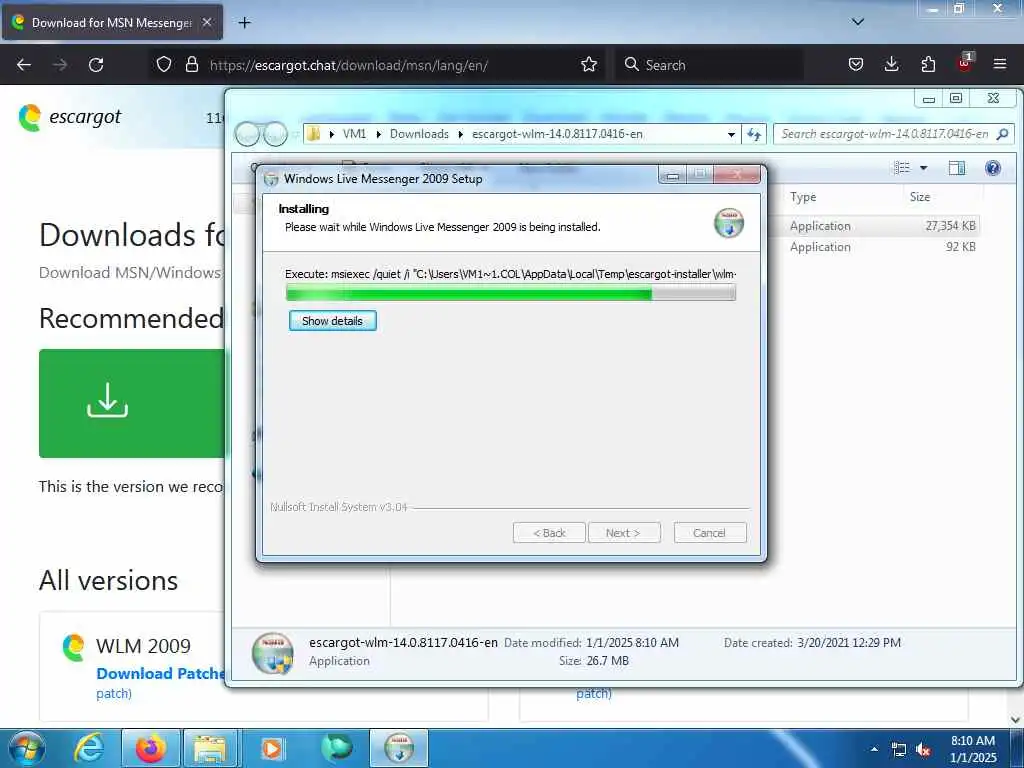Click the < Back button in Setup
This screenshot has height=768, width=1024.
[549, 533]
